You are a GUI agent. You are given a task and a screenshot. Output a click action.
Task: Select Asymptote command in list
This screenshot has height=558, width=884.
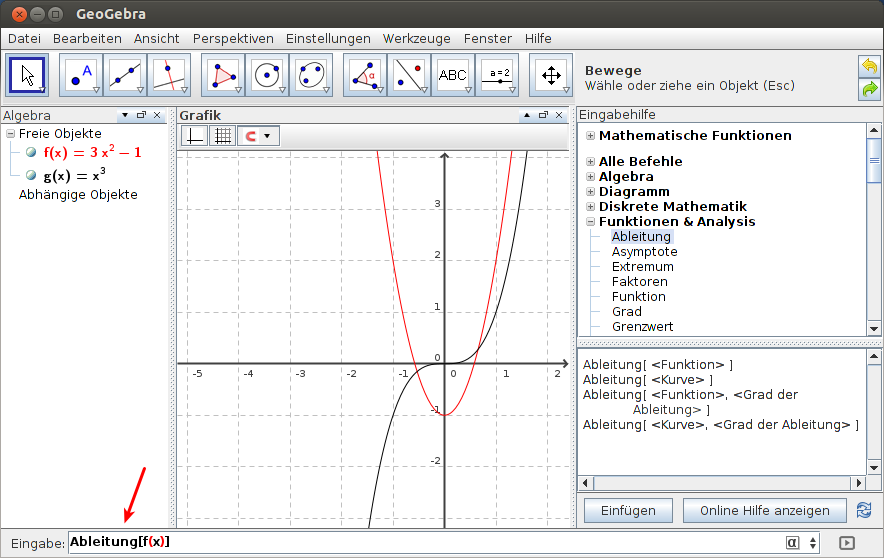click(644, 252)
